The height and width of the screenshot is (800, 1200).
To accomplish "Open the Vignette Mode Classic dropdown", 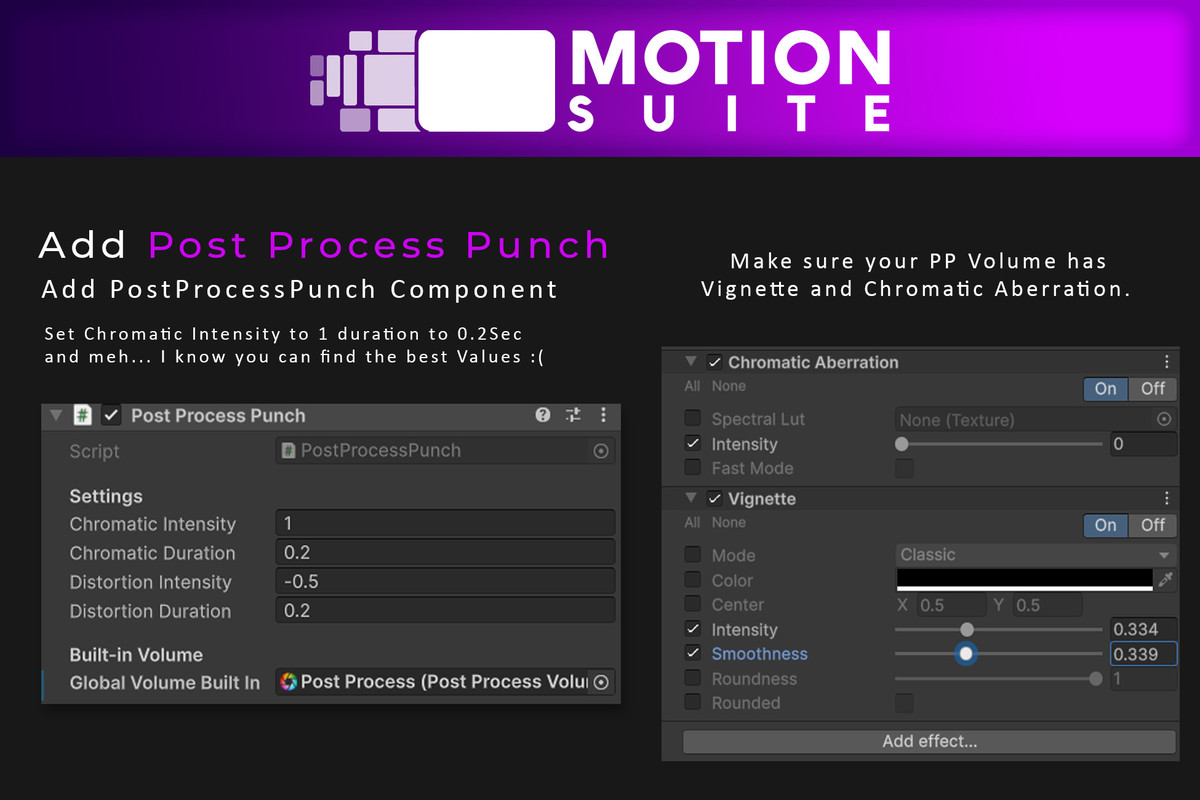I will [x=1036, y=555].
